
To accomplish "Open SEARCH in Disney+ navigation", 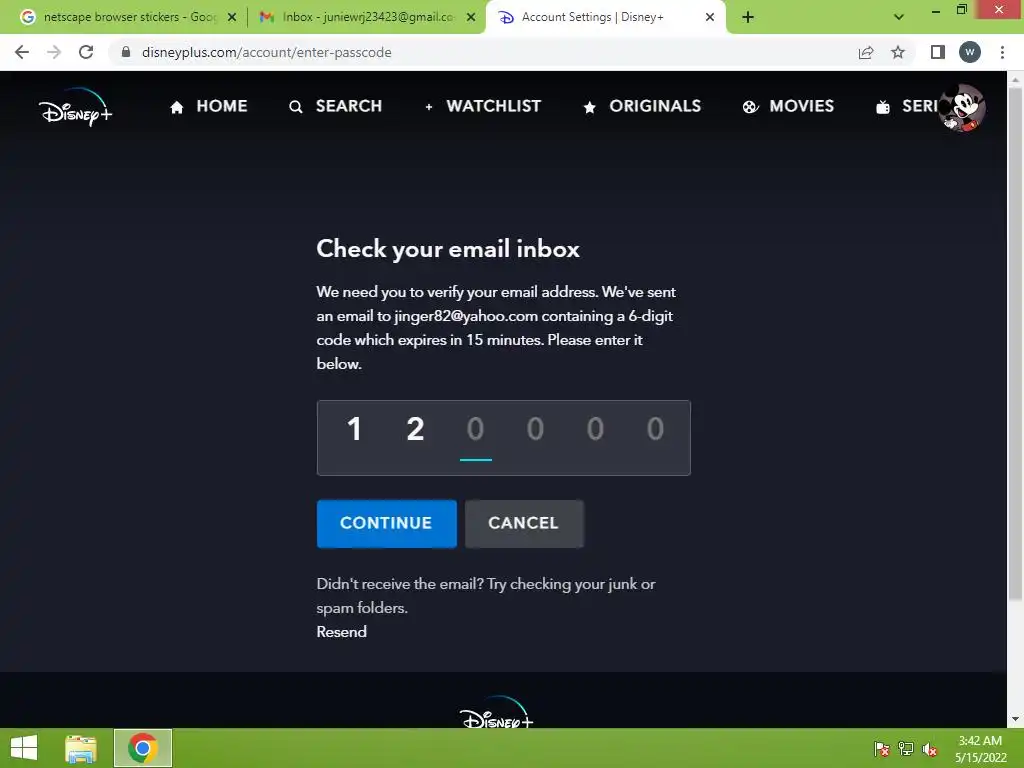I will click(336, 106).
